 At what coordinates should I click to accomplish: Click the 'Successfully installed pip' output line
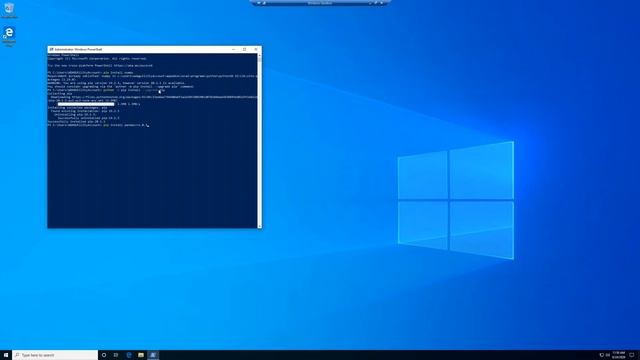[76, 122]
